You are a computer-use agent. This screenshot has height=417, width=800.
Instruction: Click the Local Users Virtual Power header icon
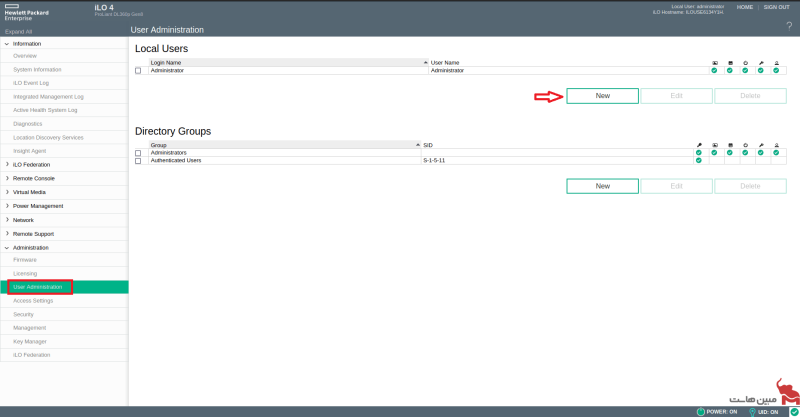click(745, 63)
